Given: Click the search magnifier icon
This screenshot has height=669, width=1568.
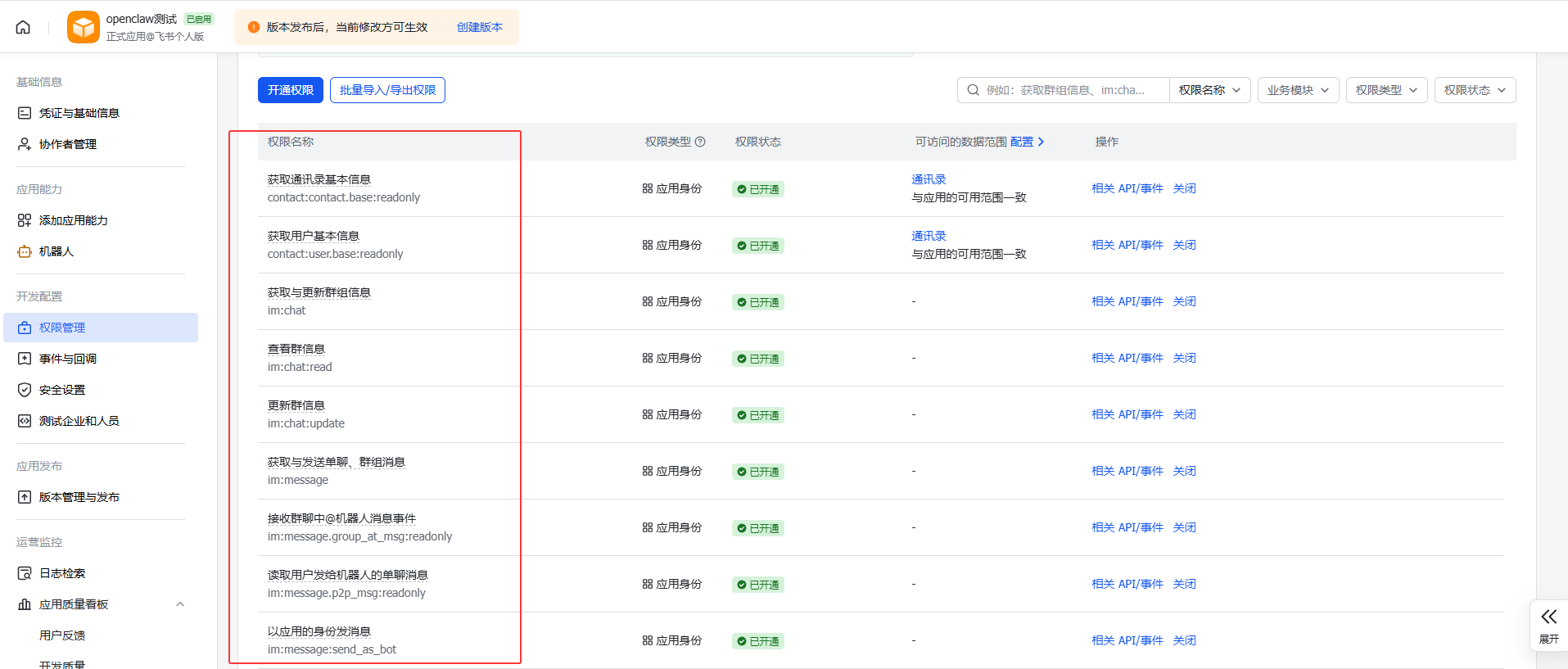Looking at the screenshot, I should 973,90.
